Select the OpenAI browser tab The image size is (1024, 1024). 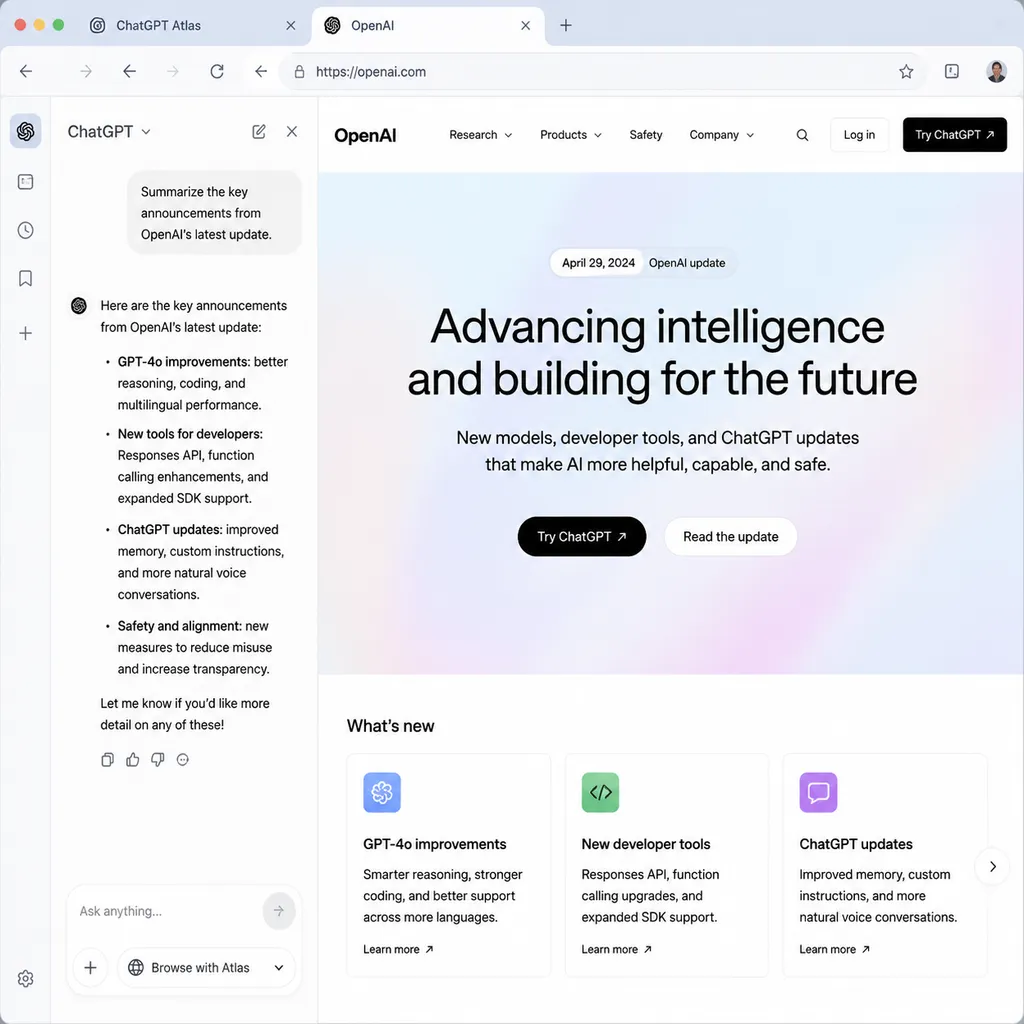(372, 25)
